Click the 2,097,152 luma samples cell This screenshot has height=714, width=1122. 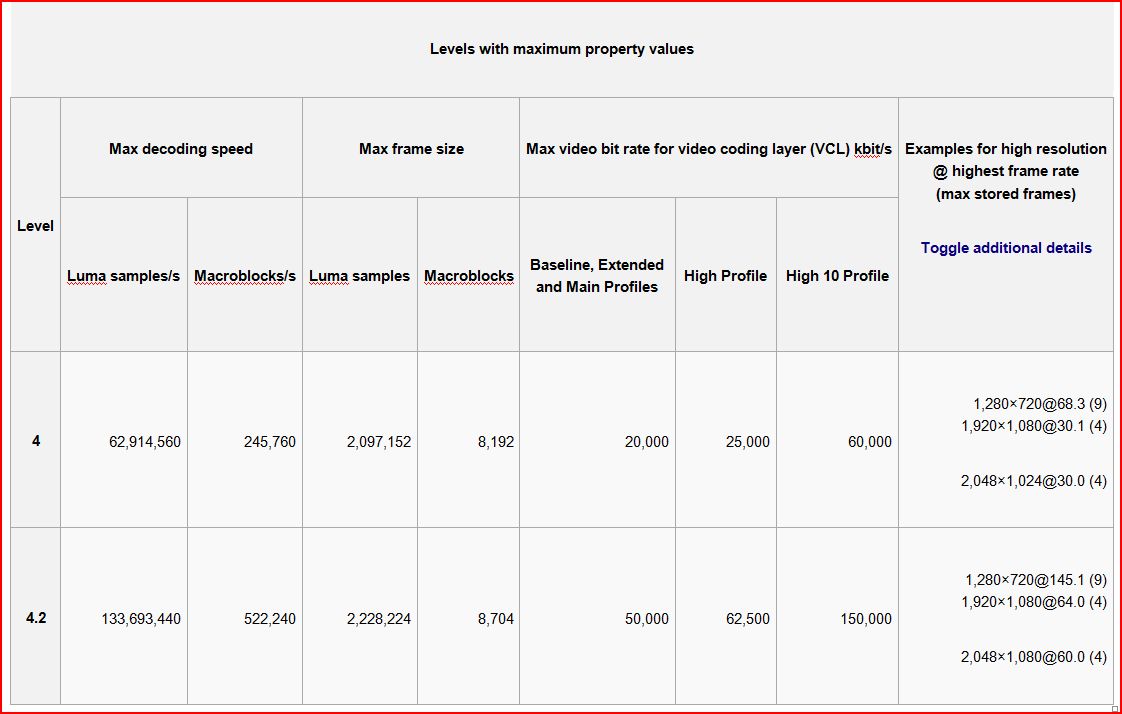379,442
